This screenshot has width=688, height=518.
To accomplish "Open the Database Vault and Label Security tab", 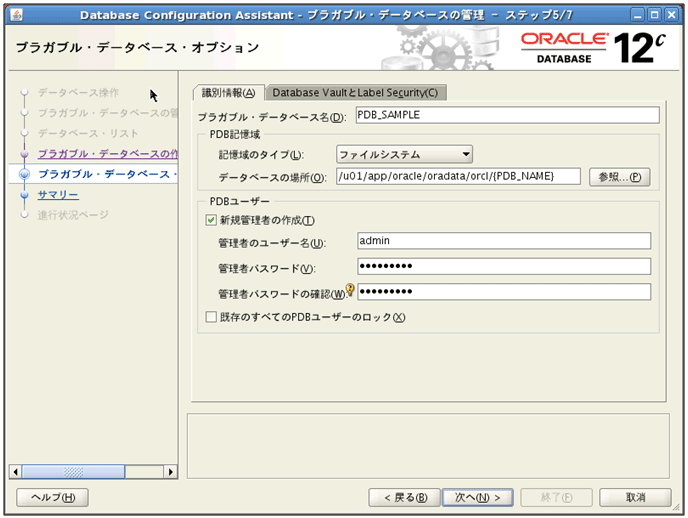I will pyautogui.click(x=355, y=93).
